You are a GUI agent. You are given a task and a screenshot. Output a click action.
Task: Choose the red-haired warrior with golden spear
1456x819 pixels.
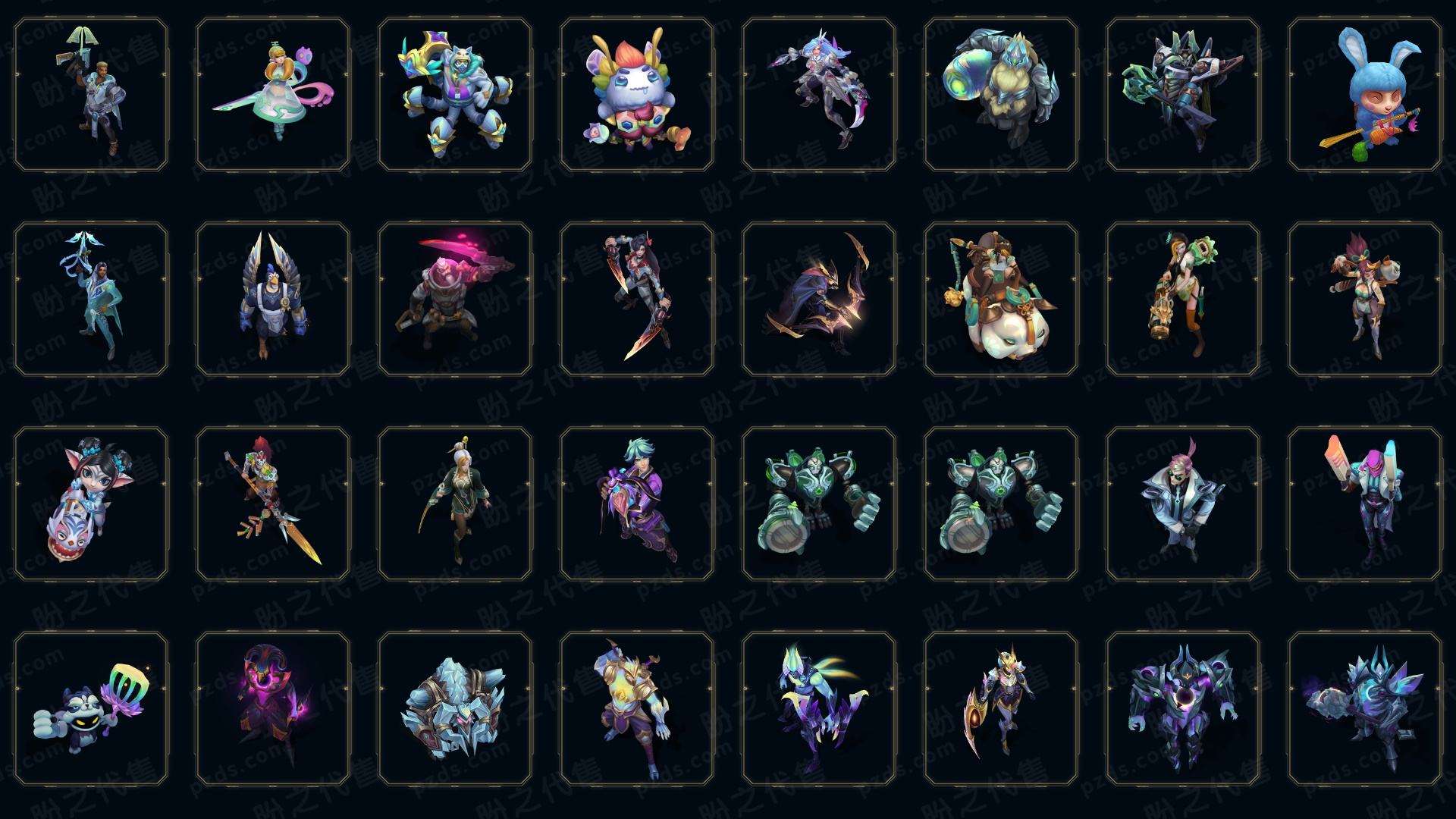click(272, 504)
